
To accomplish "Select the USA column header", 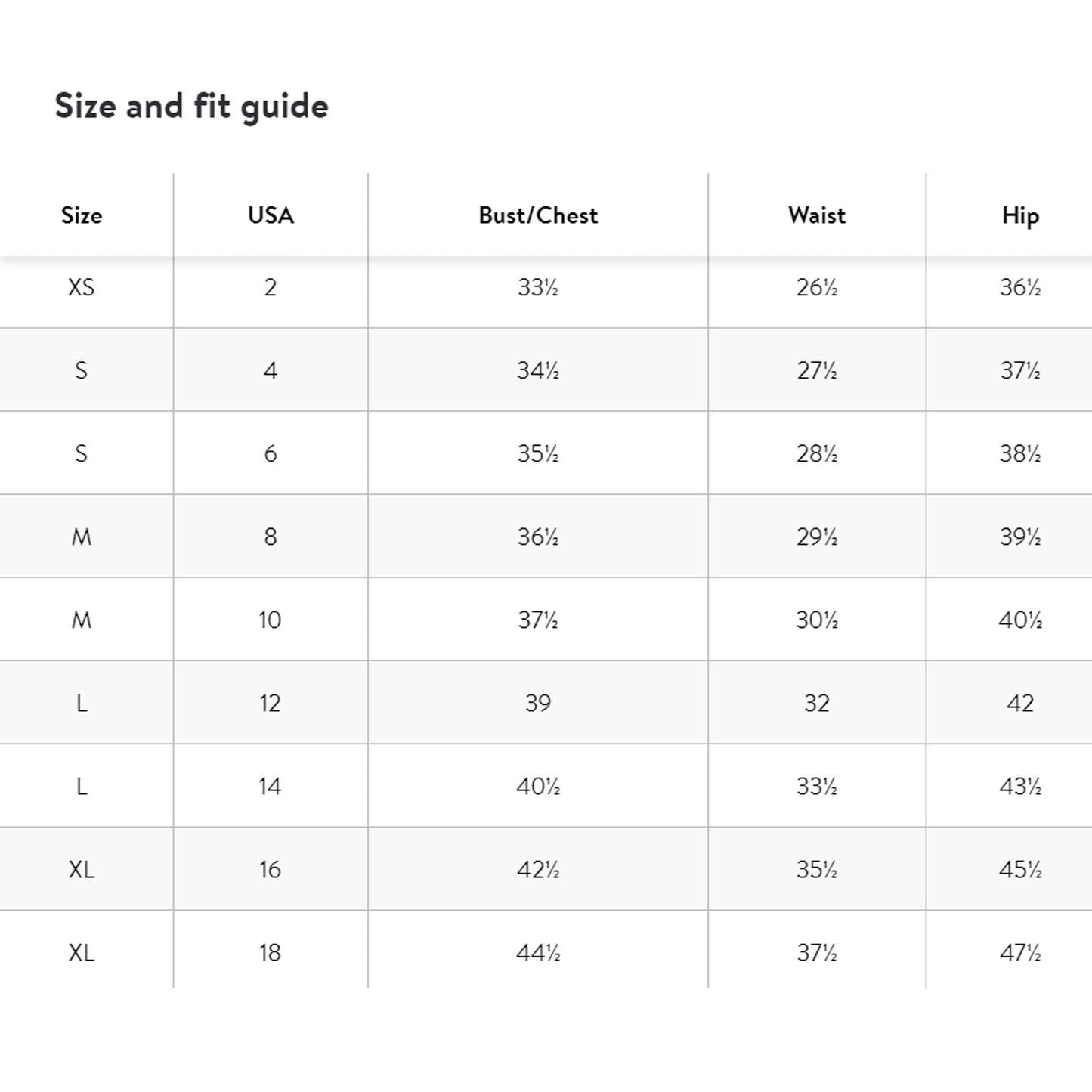I will click(x=271, y=215).
